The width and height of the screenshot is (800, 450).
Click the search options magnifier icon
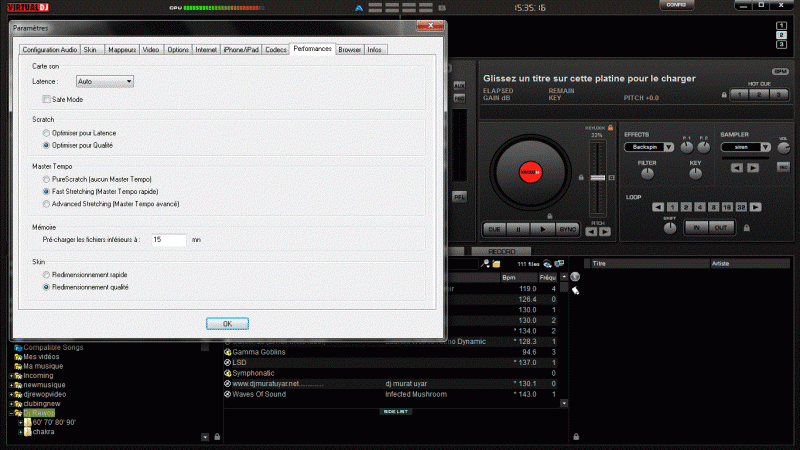click(x=485, y=264)
